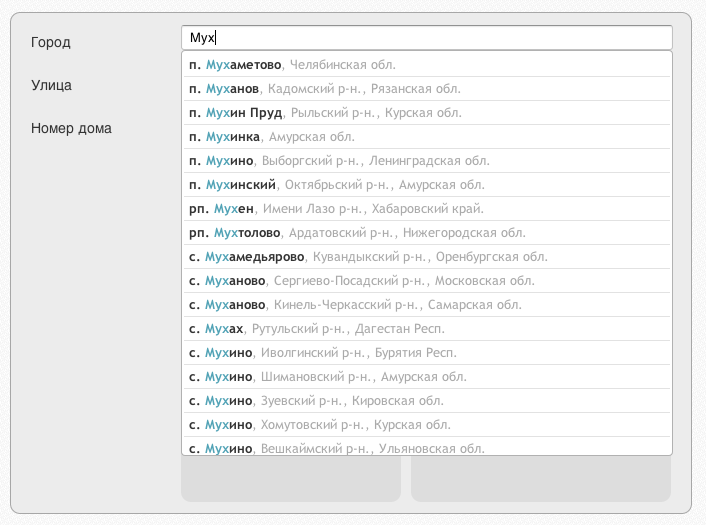Click the Город text input field
This screenshot has height=525, width=706.
(x=426, y=38)
